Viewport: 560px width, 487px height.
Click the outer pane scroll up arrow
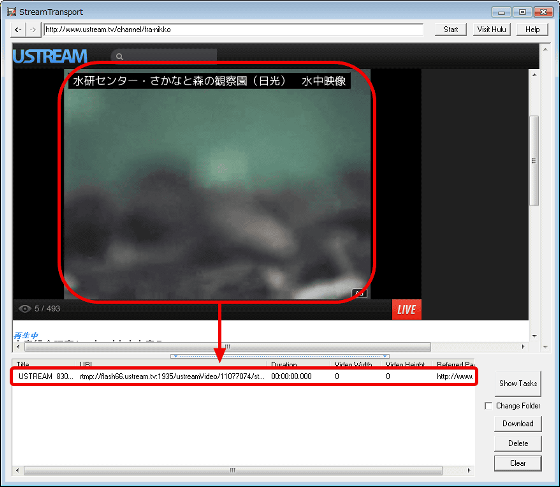pos(545,50)
